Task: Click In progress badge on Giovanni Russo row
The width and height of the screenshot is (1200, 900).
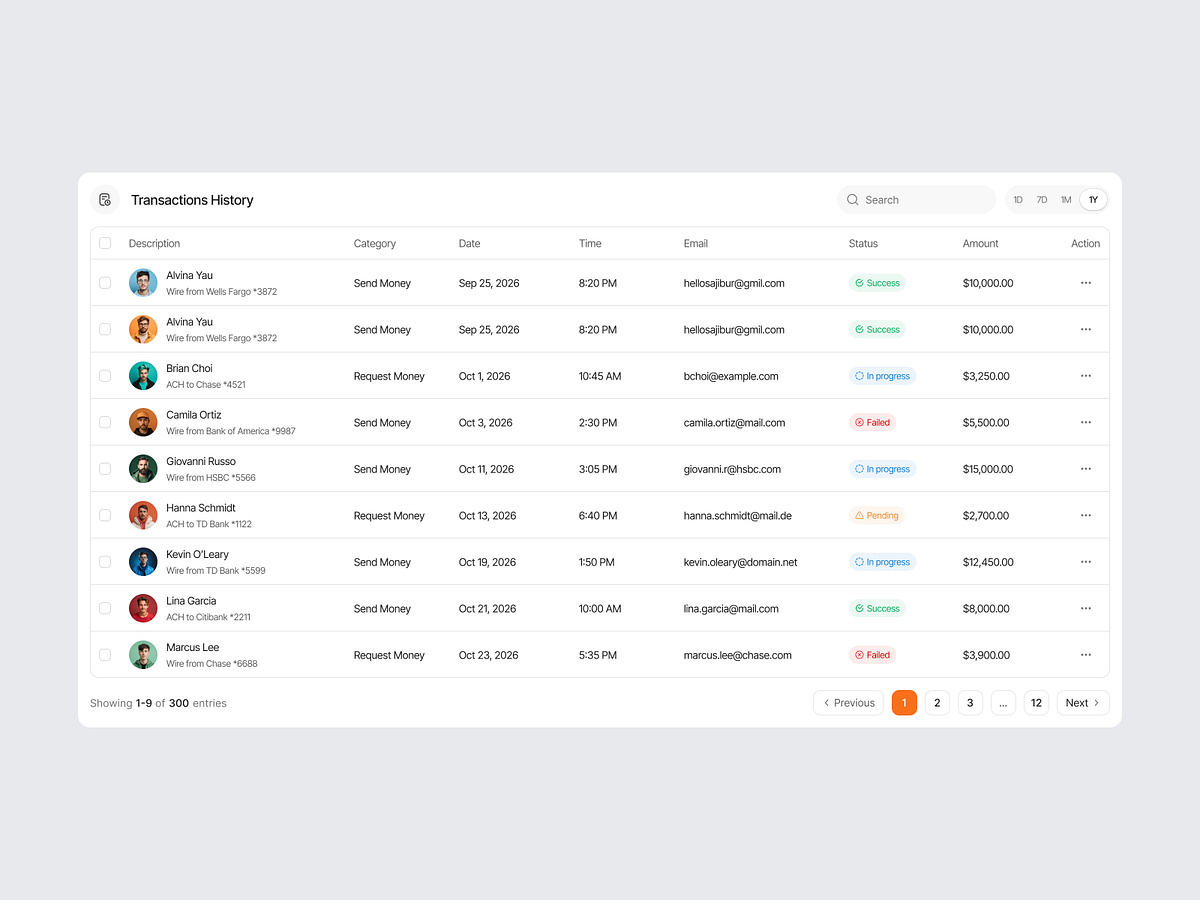Action: tap(882, 469)
